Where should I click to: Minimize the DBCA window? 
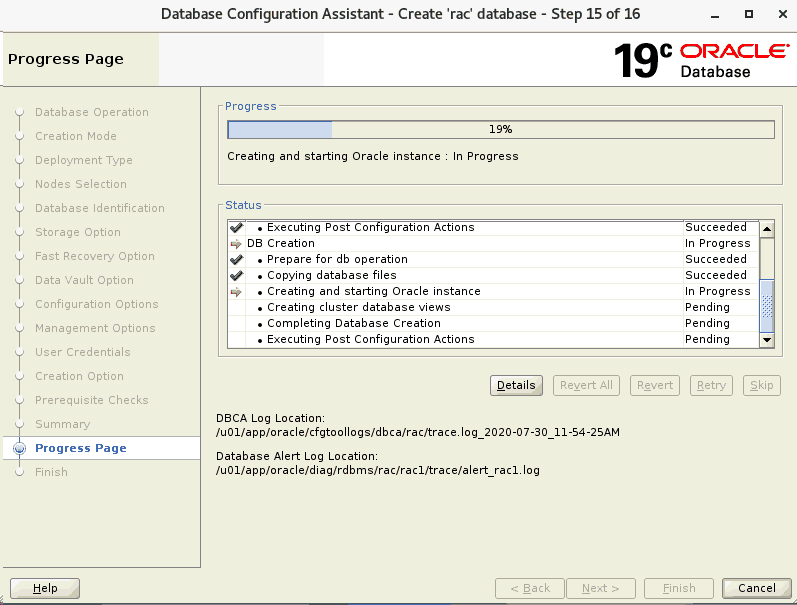[715, 15]
